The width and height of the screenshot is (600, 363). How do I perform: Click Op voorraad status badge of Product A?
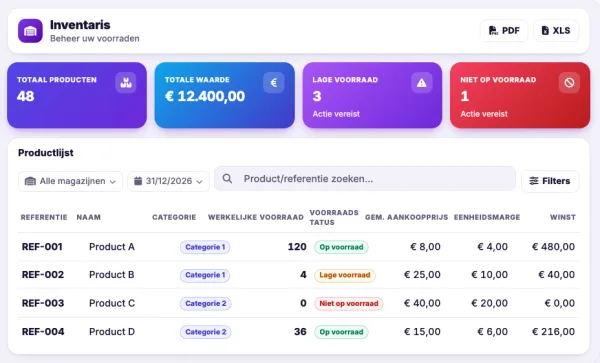pos(341,247)
